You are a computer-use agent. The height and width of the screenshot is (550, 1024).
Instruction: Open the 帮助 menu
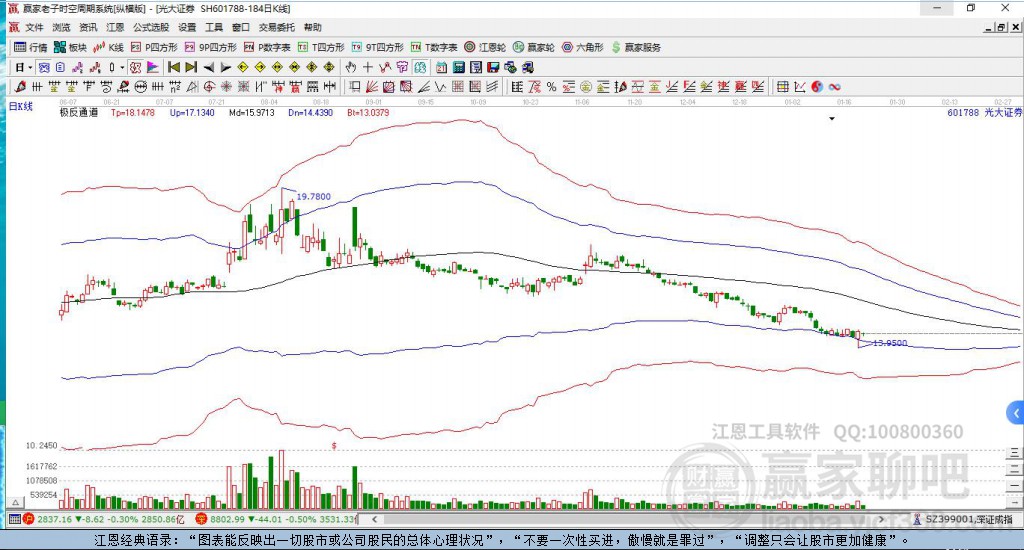pyautogui.click(x=313, y=27)
